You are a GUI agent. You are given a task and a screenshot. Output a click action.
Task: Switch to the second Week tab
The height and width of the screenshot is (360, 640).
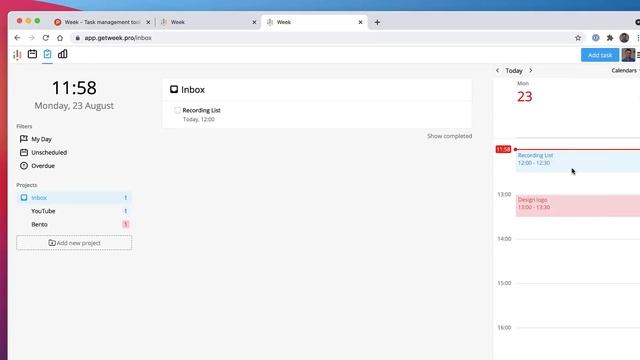208,22
